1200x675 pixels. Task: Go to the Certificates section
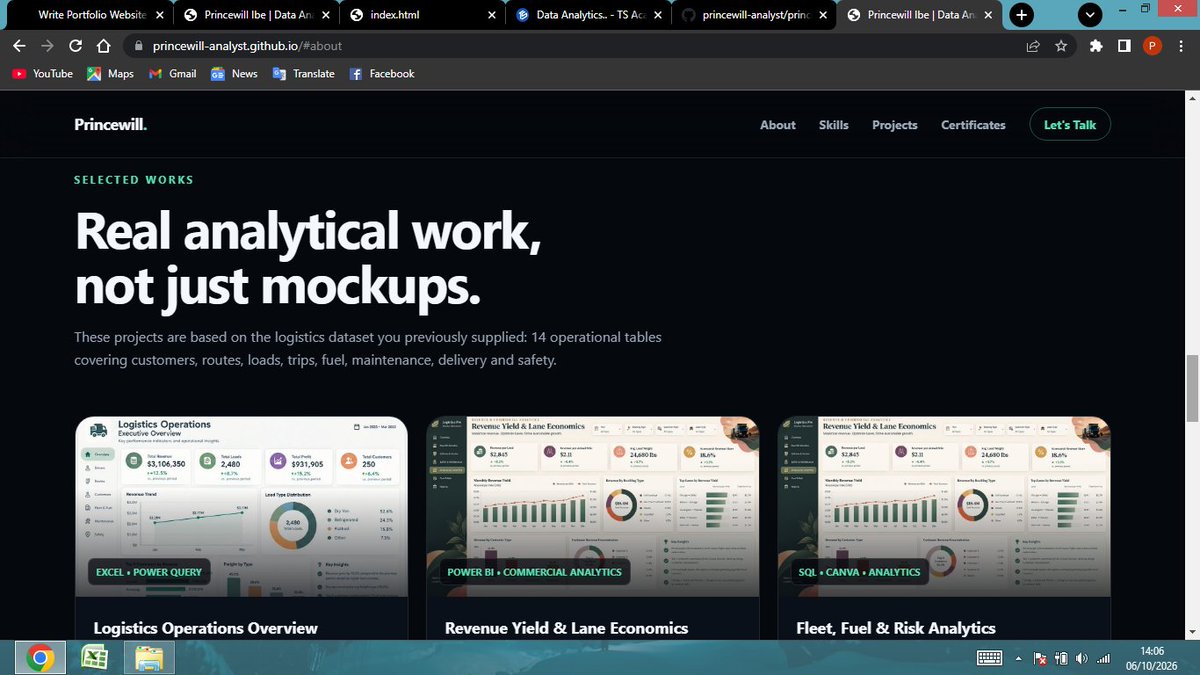tap(973, 125)
